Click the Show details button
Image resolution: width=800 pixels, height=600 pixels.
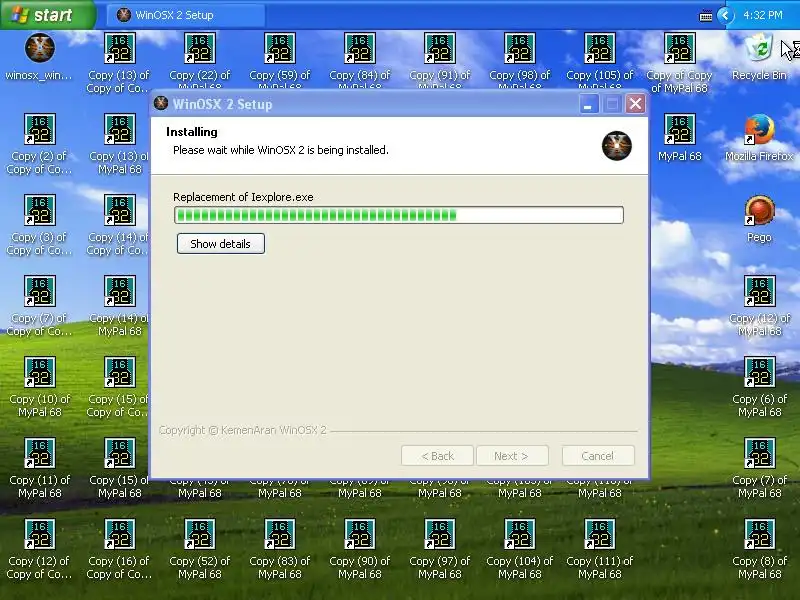pyautogui.click(x=220, y=243)
